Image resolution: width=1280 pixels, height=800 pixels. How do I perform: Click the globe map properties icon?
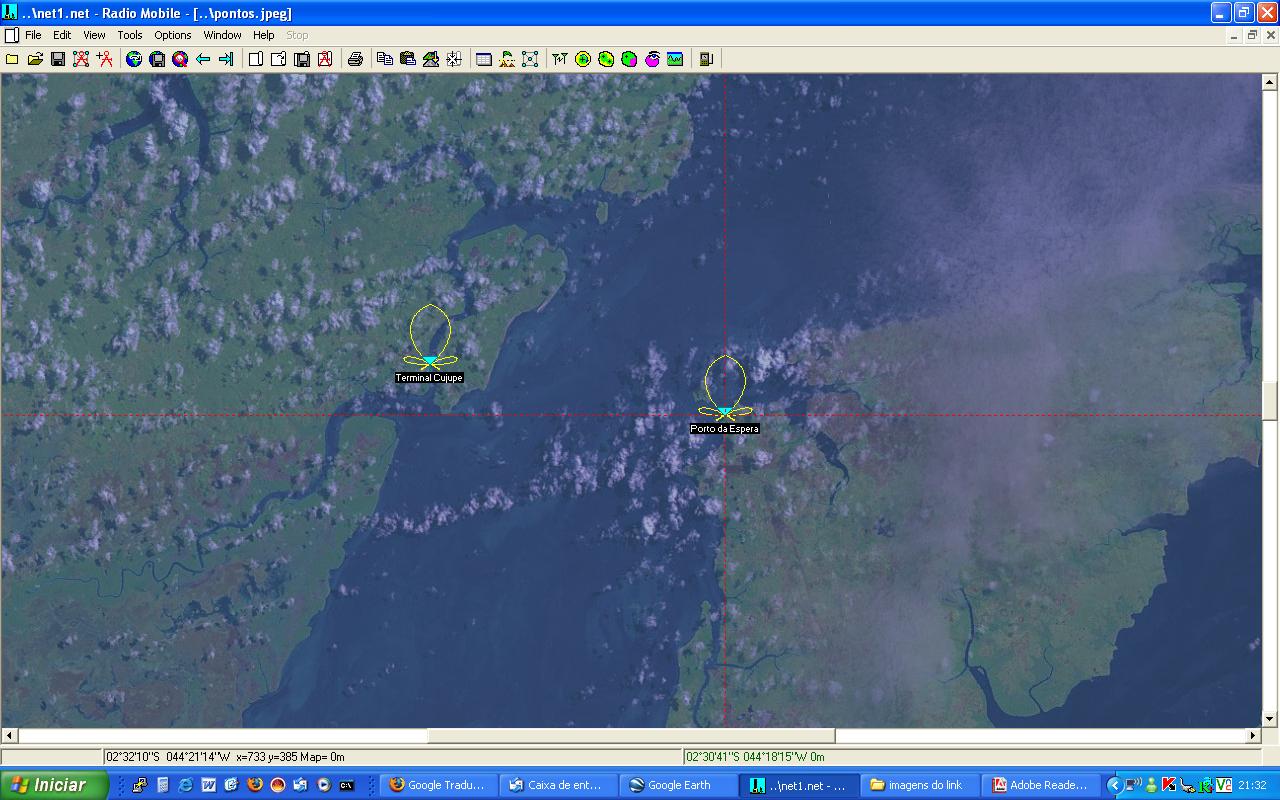(x=134, y=59)
